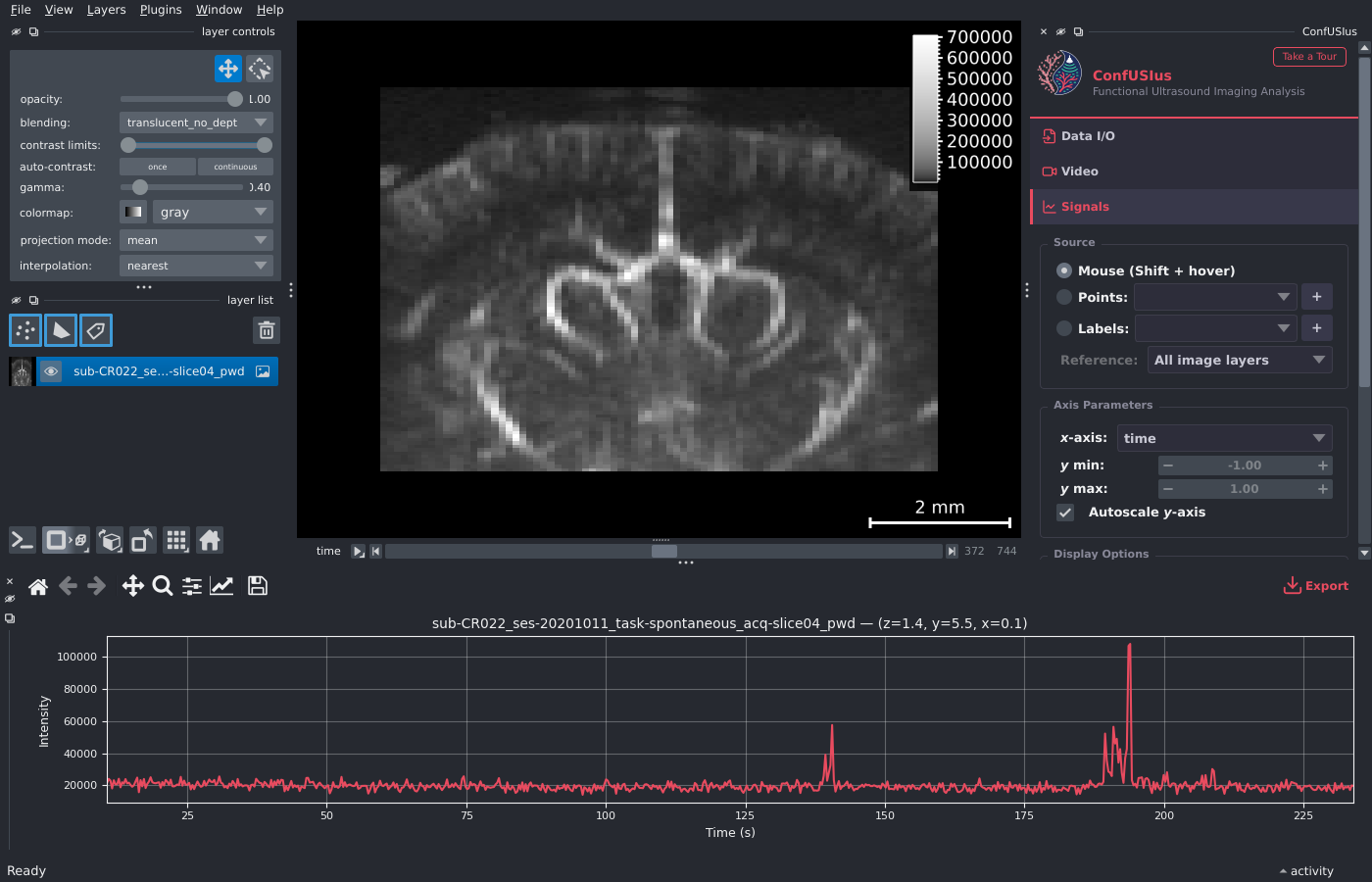Click the plot zoom magnifier tool
The image size is (1372, 882).
tap(163, 586)
